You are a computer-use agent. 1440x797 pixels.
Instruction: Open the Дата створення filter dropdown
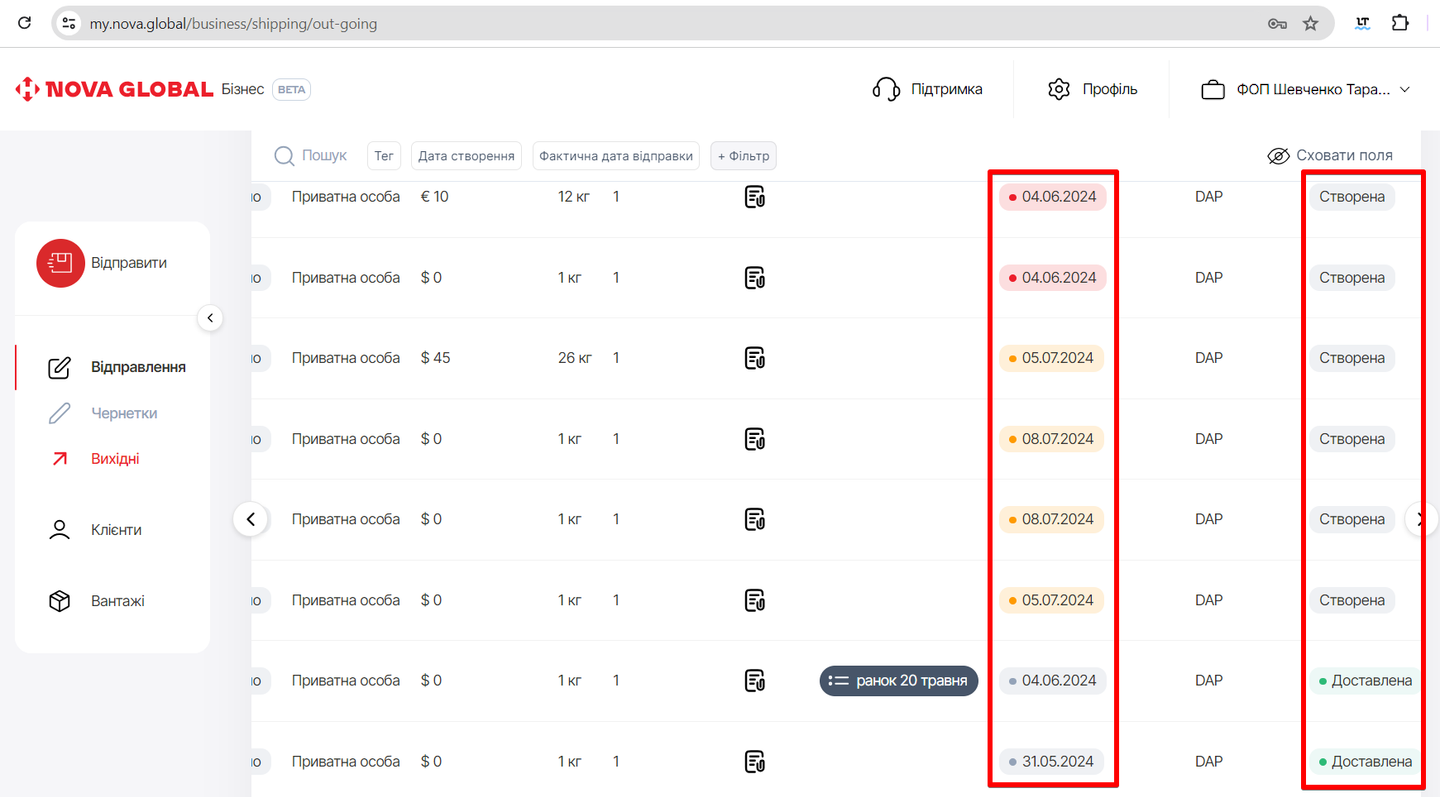pos(467,156)
